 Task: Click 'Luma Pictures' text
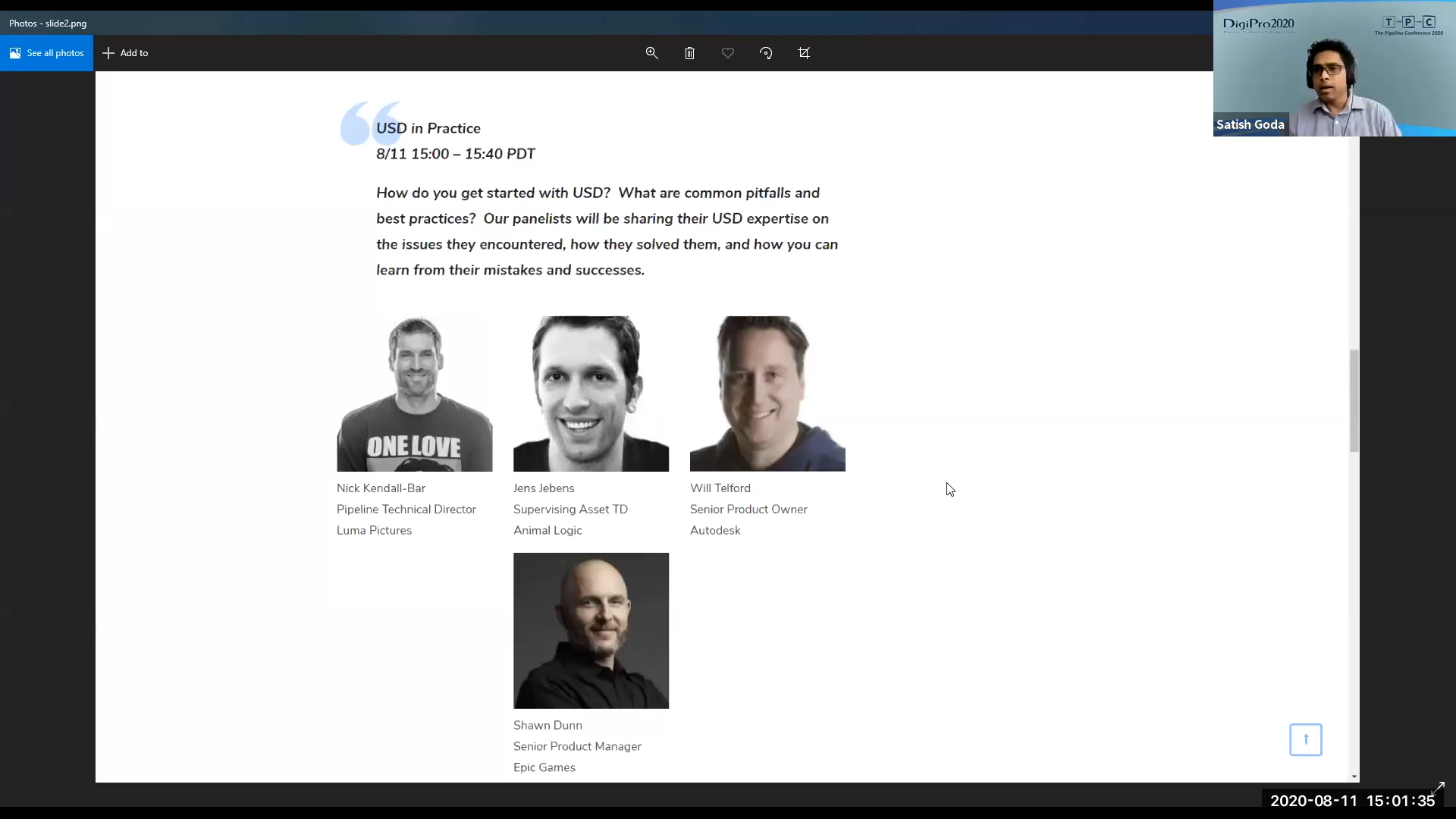click(374, 531)
